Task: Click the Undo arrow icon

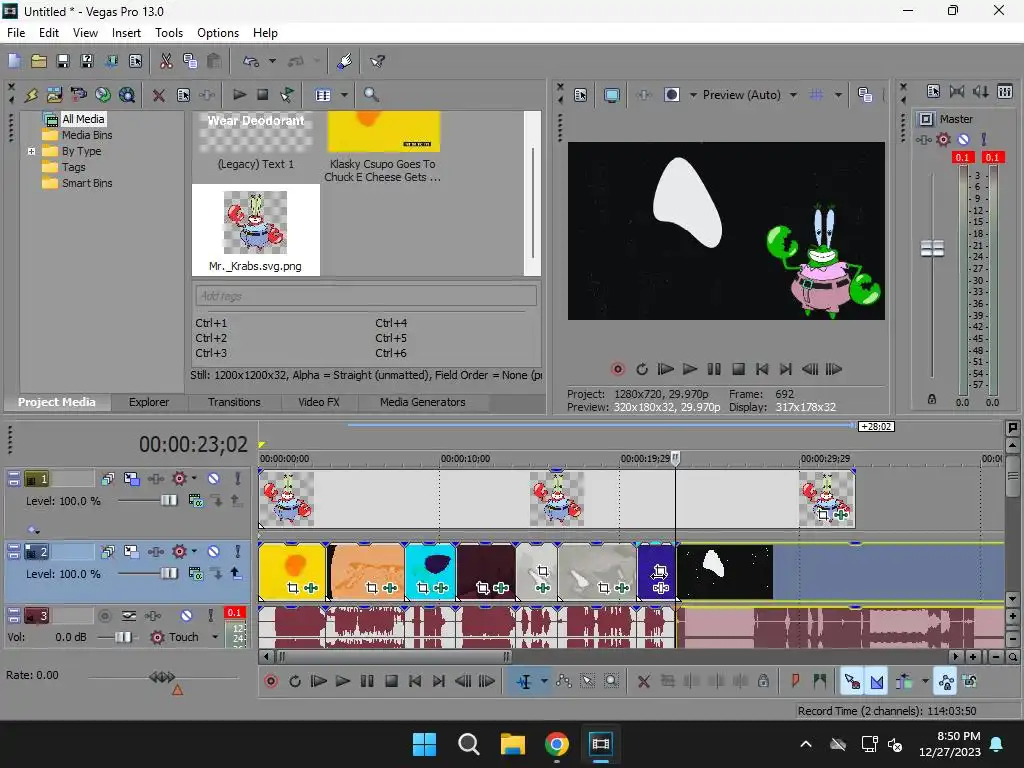Action: click(x=251, y=61)
